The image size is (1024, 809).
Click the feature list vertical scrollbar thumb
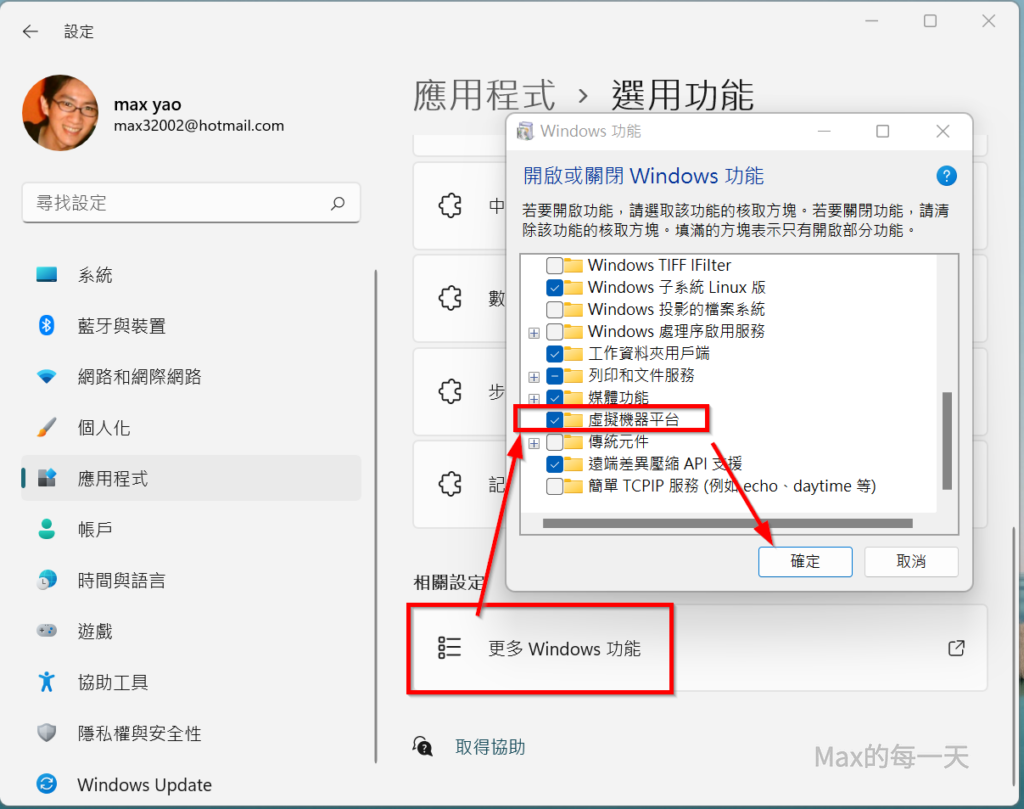point(947,440)
